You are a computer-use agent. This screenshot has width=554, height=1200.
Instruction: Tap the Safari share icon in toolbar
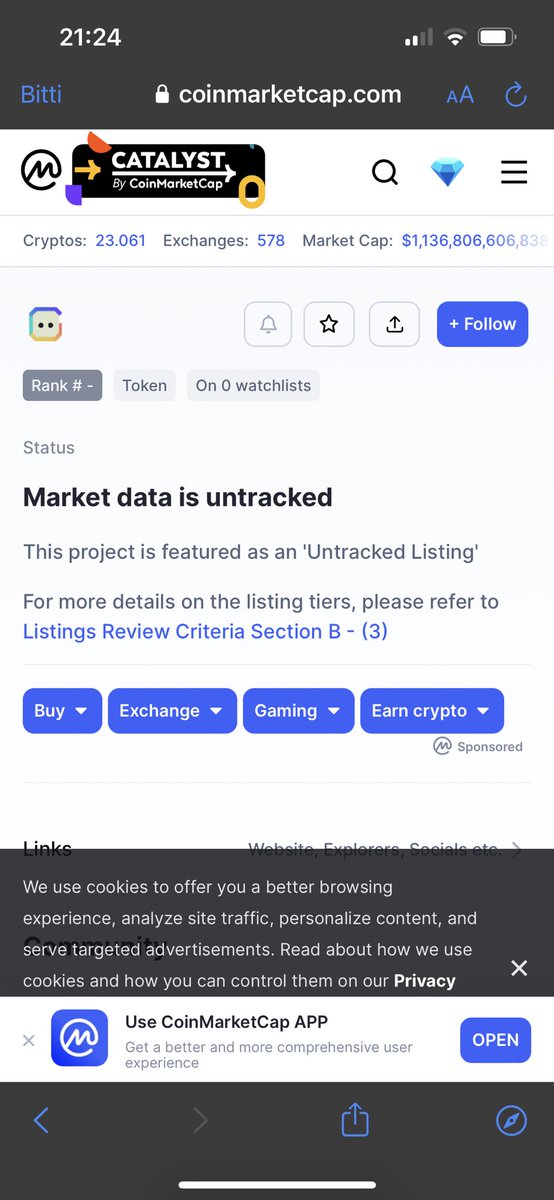click(x=355, y=1120)
